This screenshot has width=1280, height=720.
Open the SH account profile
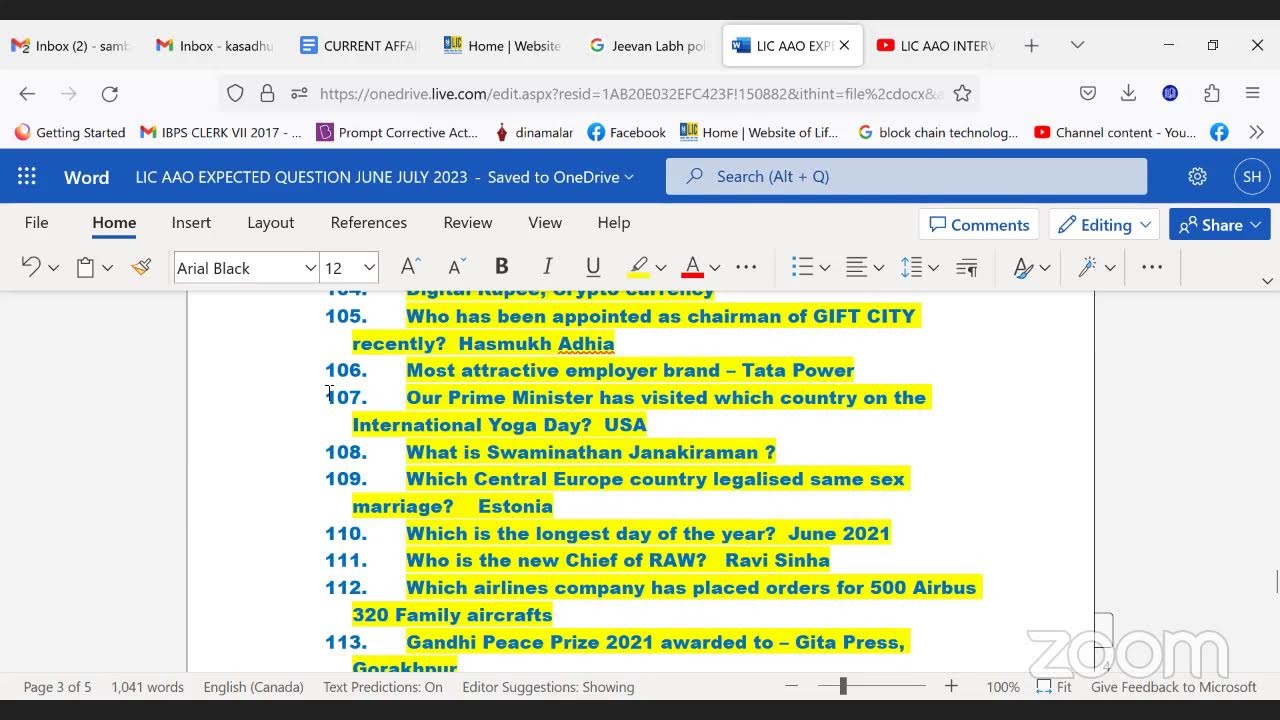tap(1252, 177)
